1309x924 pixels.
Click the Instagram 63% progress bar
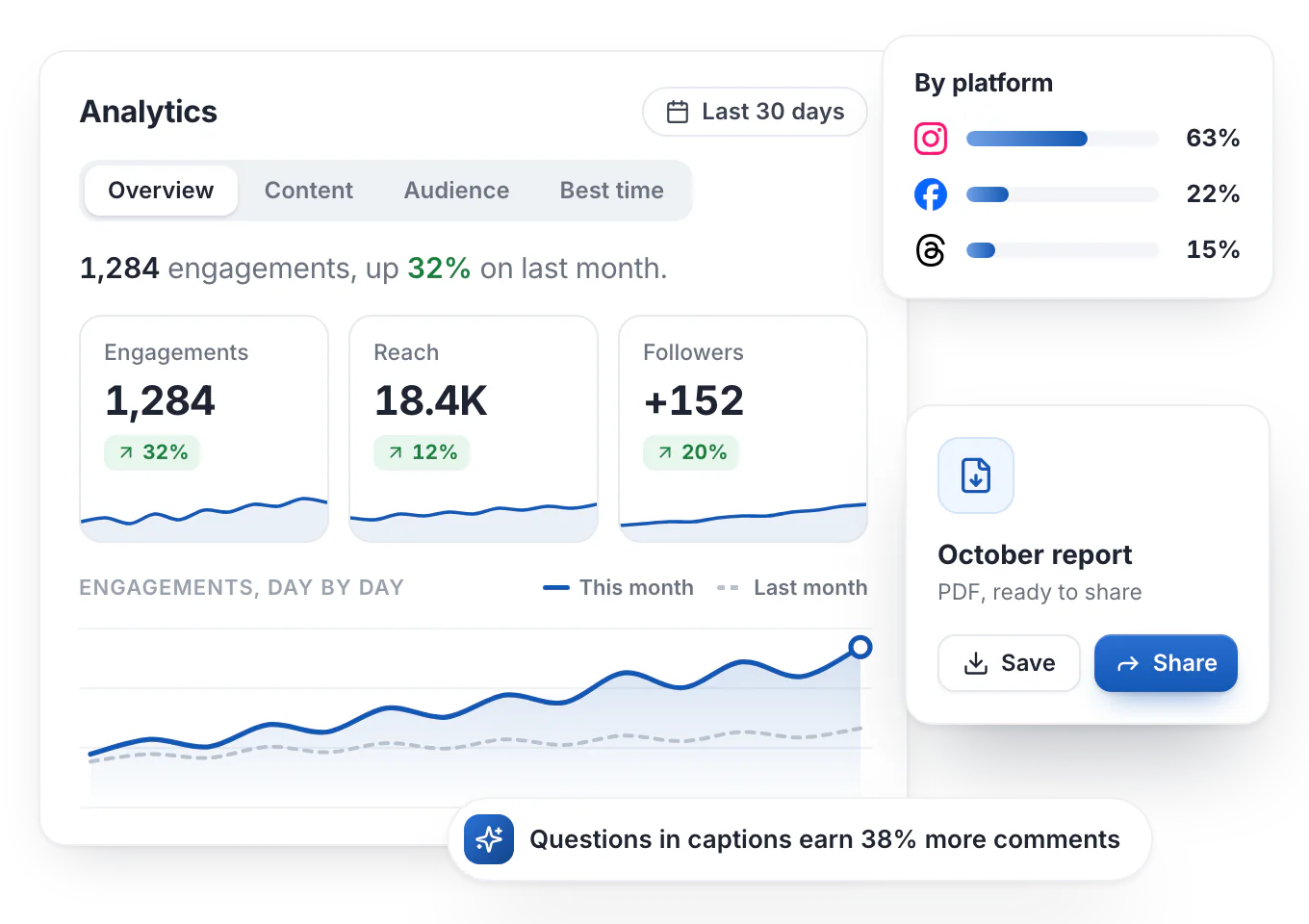pos(1063,139)
